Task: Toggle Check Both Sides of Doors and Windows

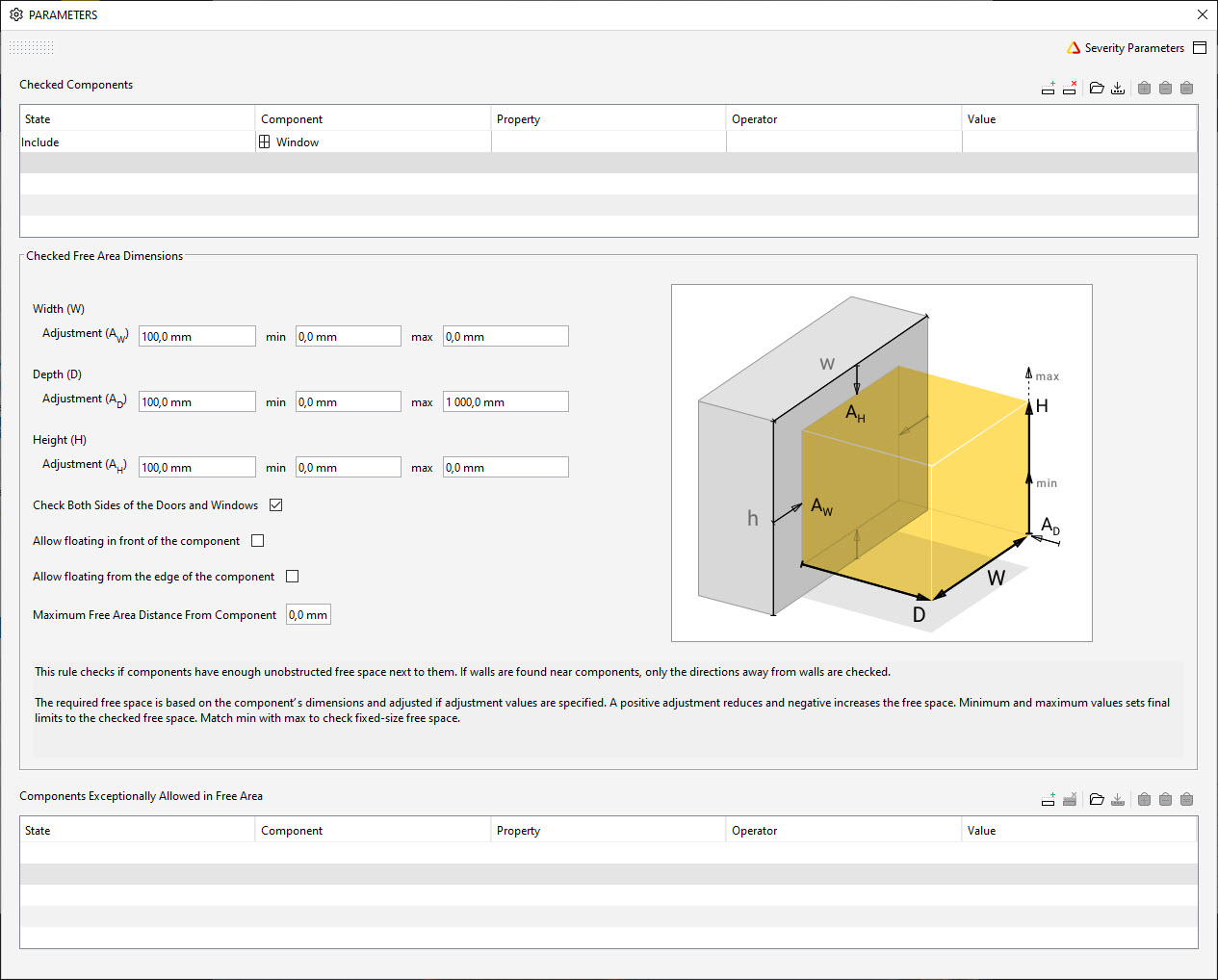Action: [x=276, y=504]
